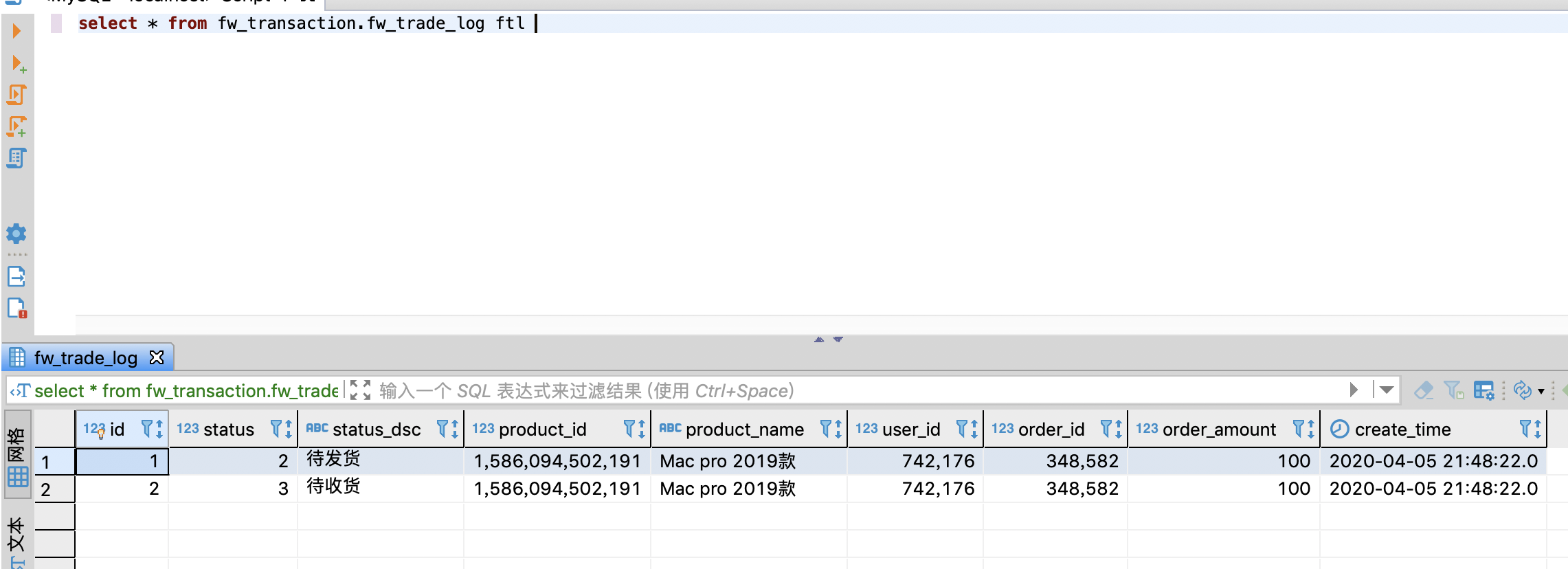Sort by the order_id column
This screenshot has height=569, width=1568.
pos(1119,429)
